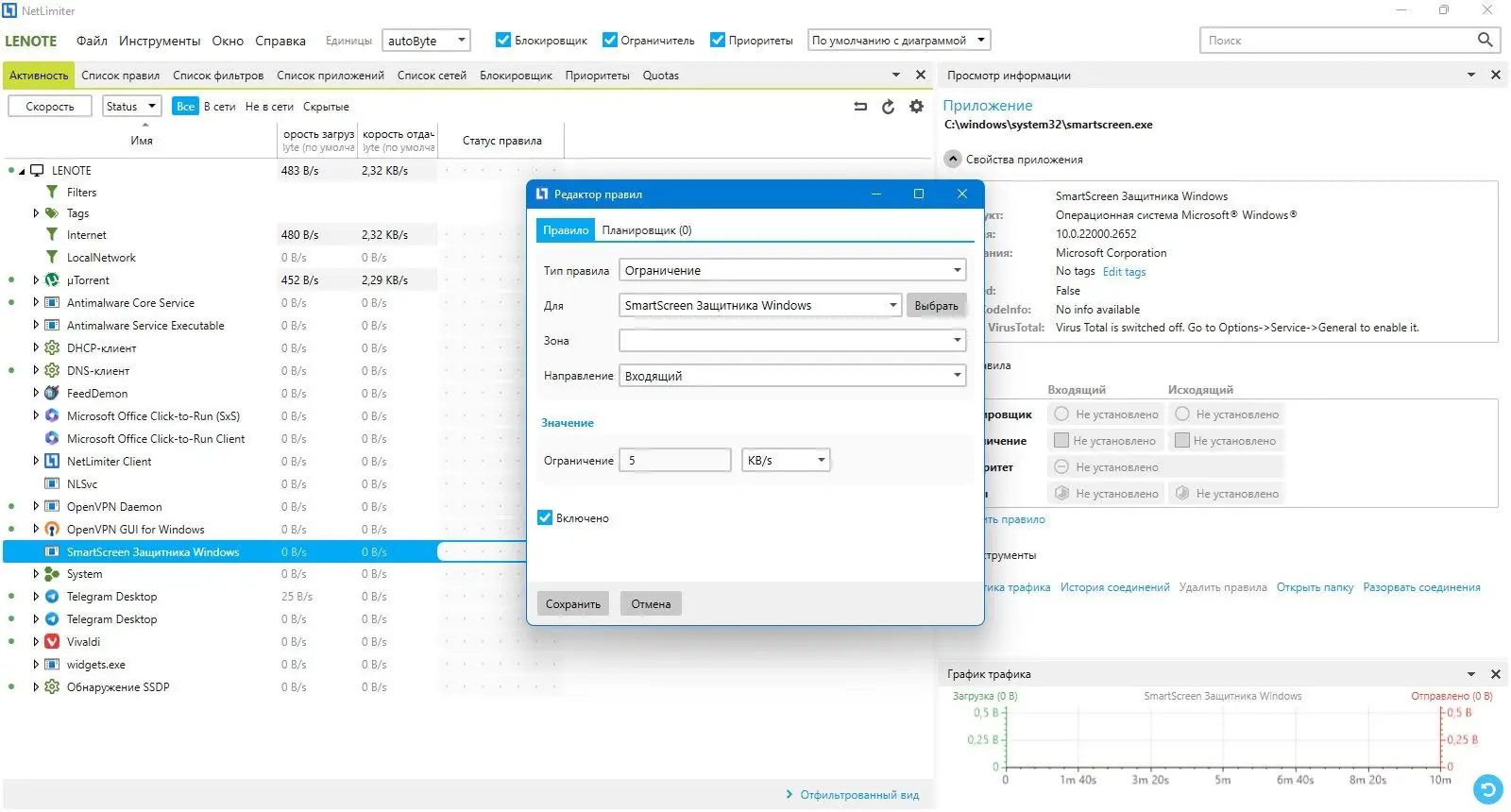Click the Internet filter funnel icon
The image size is (1511, 812).
52,234
